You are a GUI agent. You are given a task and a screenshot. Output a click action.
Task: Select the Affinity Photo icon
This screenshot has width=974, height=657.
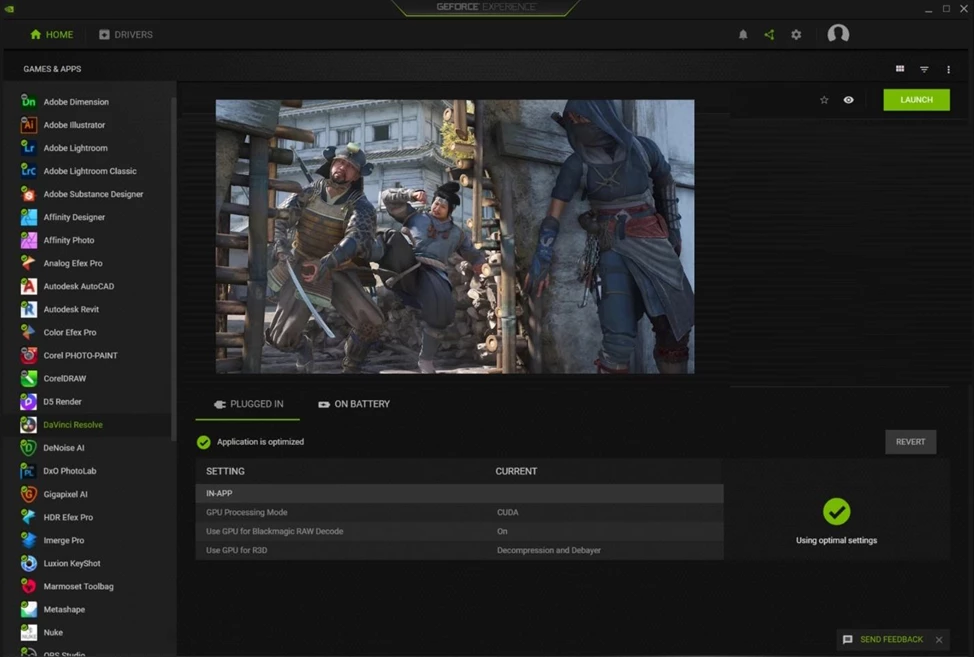(29, 240)
